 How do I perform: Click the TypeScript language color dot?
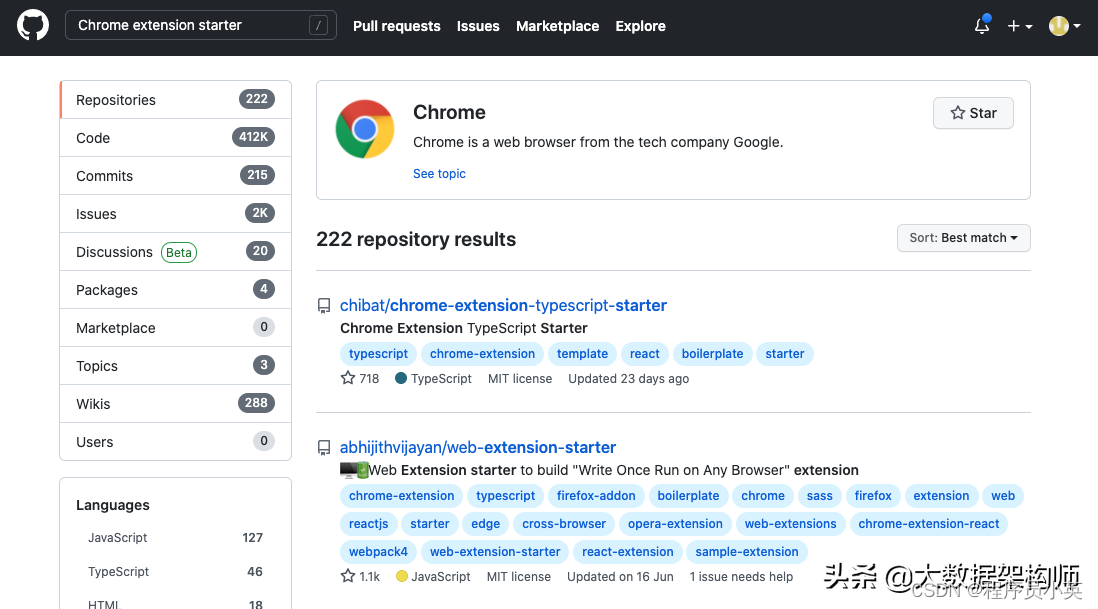coord(401,378)
